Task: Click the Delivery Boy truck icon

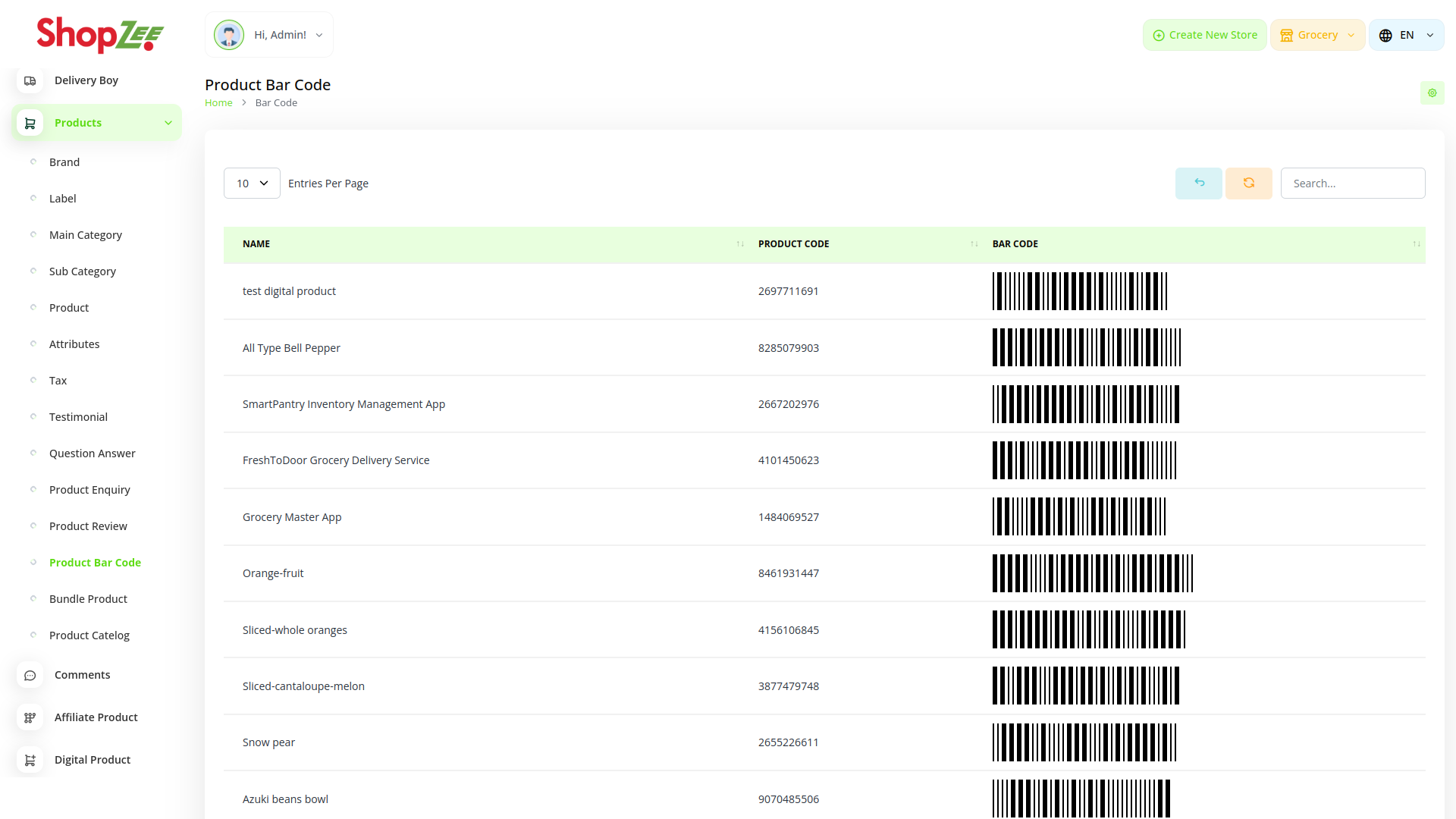Action: pyautogui.click(x=30, y=80)
